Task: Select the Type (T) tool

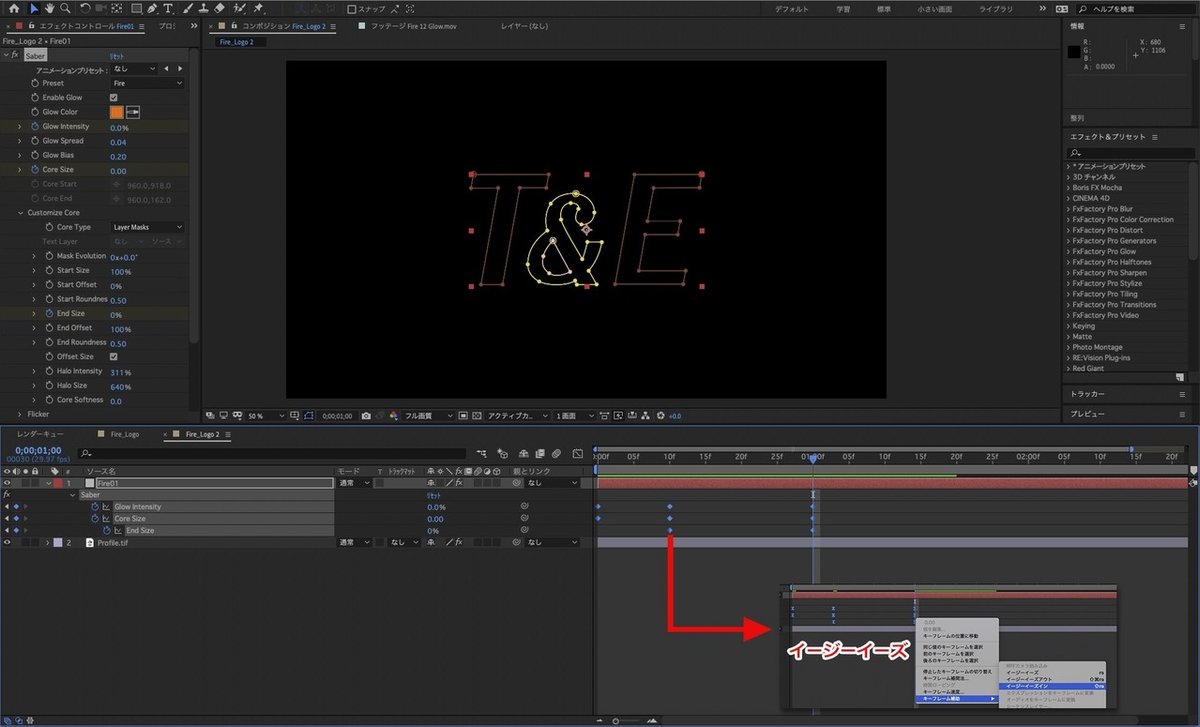Action: (168, 8)
